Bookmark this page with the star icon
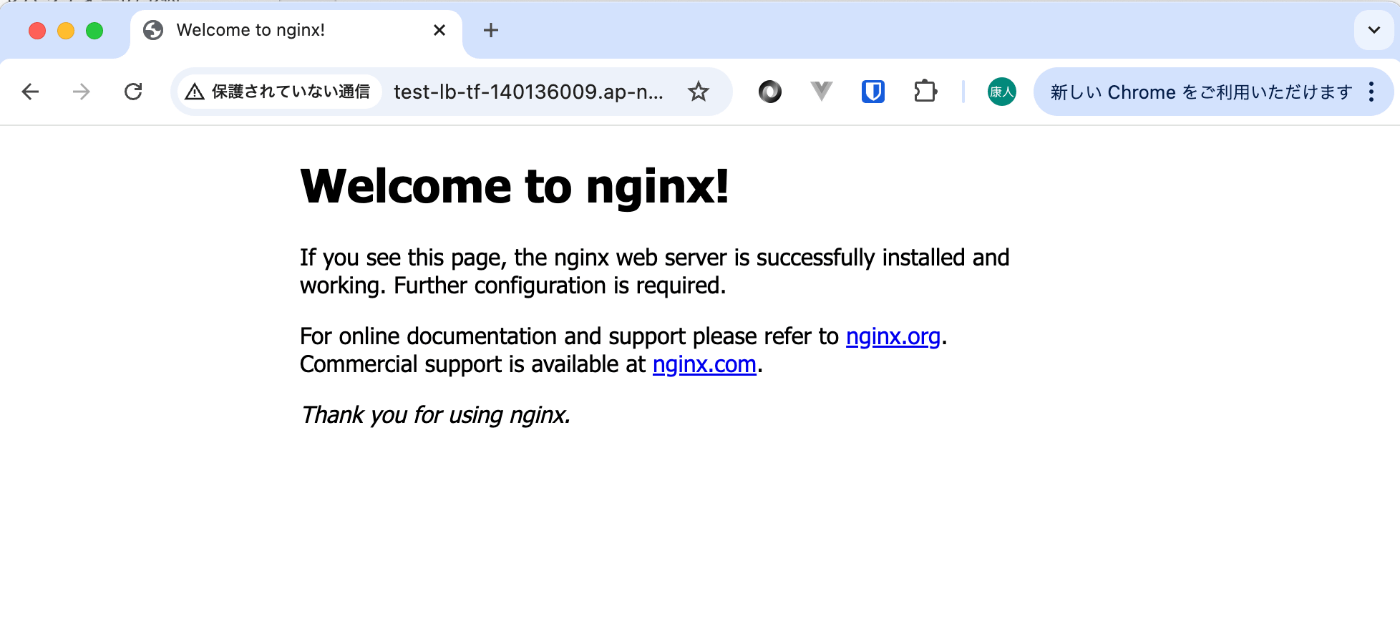 pos(698,92)
